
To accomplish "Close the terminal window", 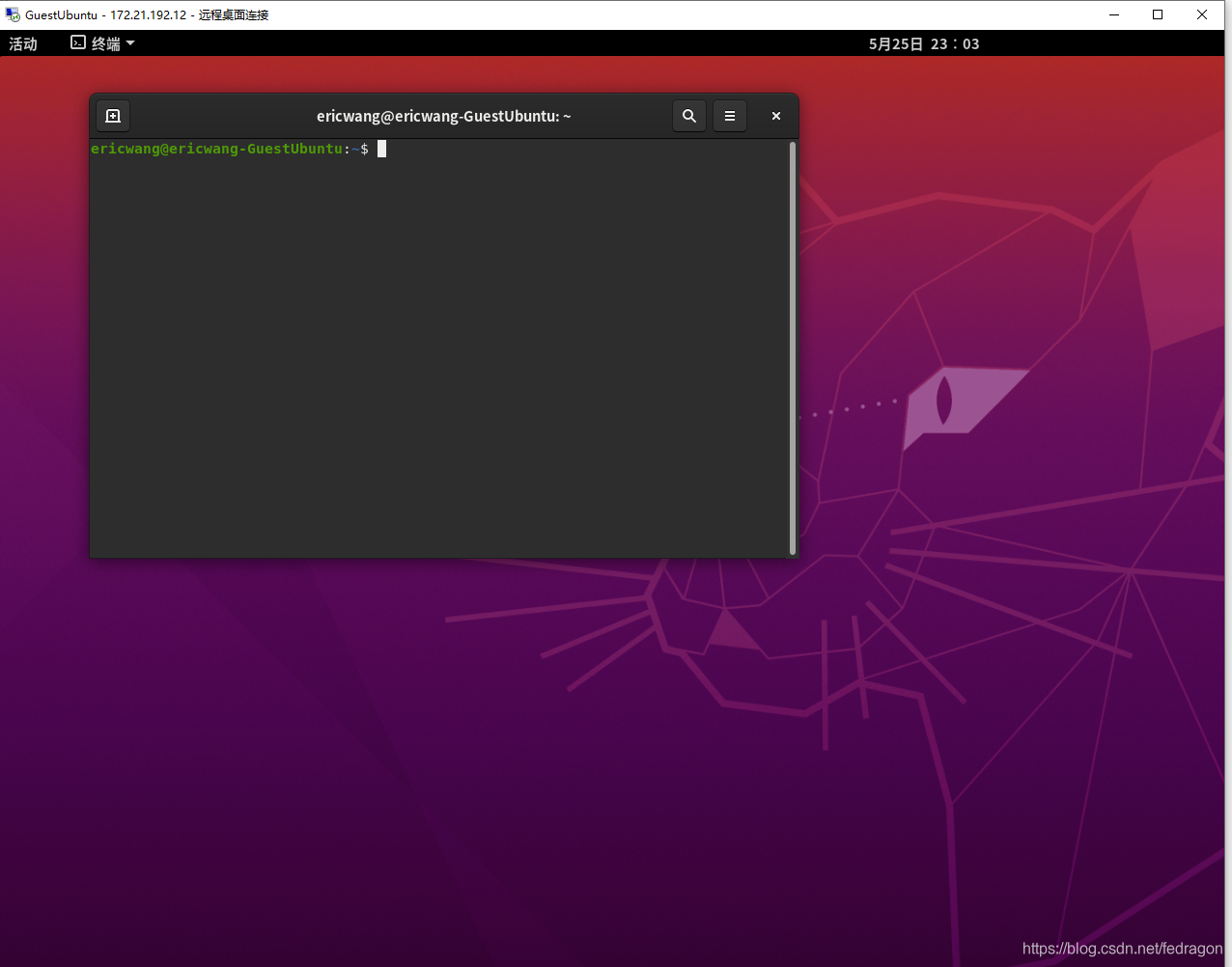I will click(776, 116).
